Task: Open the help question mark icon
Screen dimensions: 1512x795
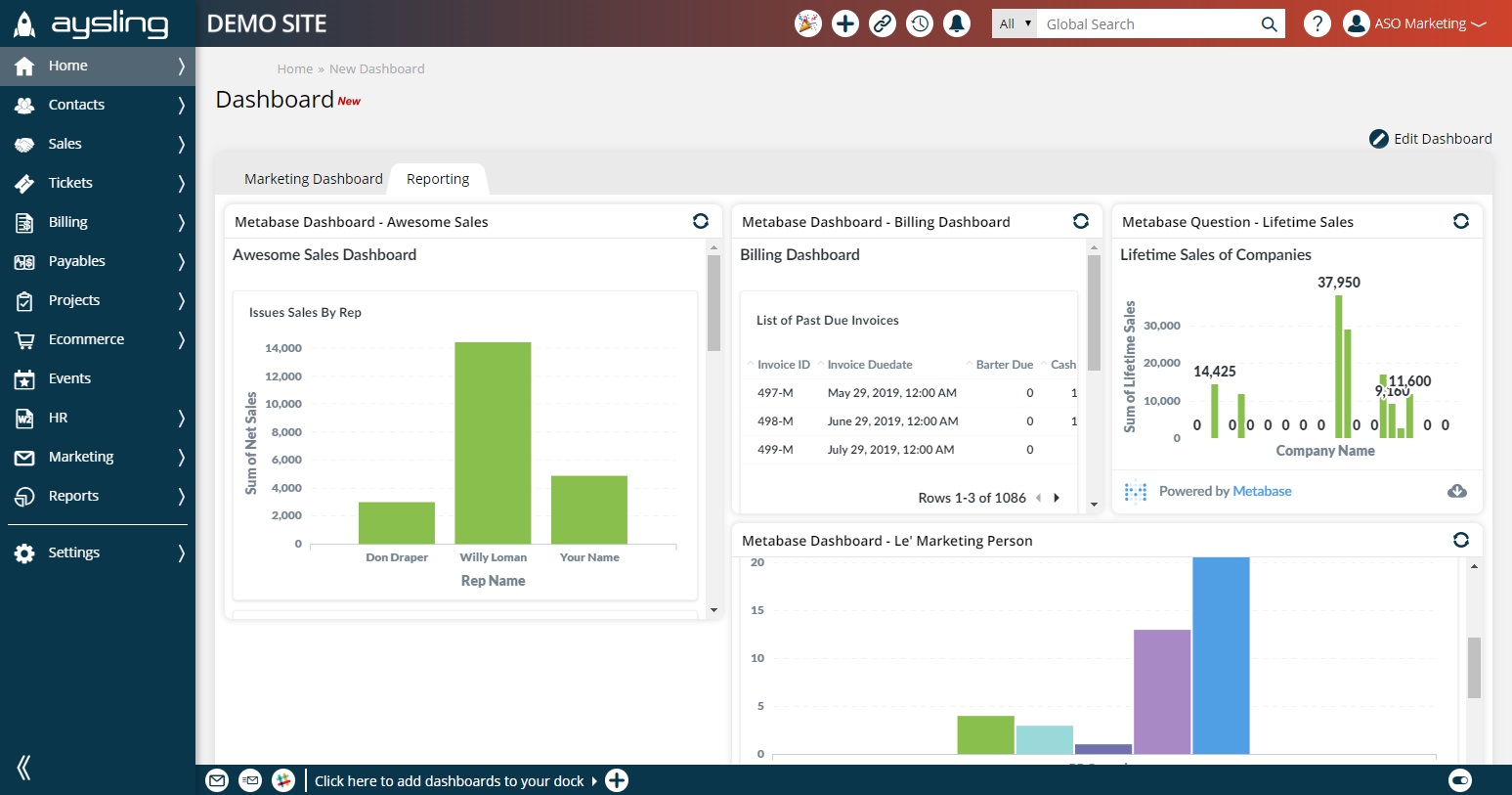Action: coord(1318,23)
